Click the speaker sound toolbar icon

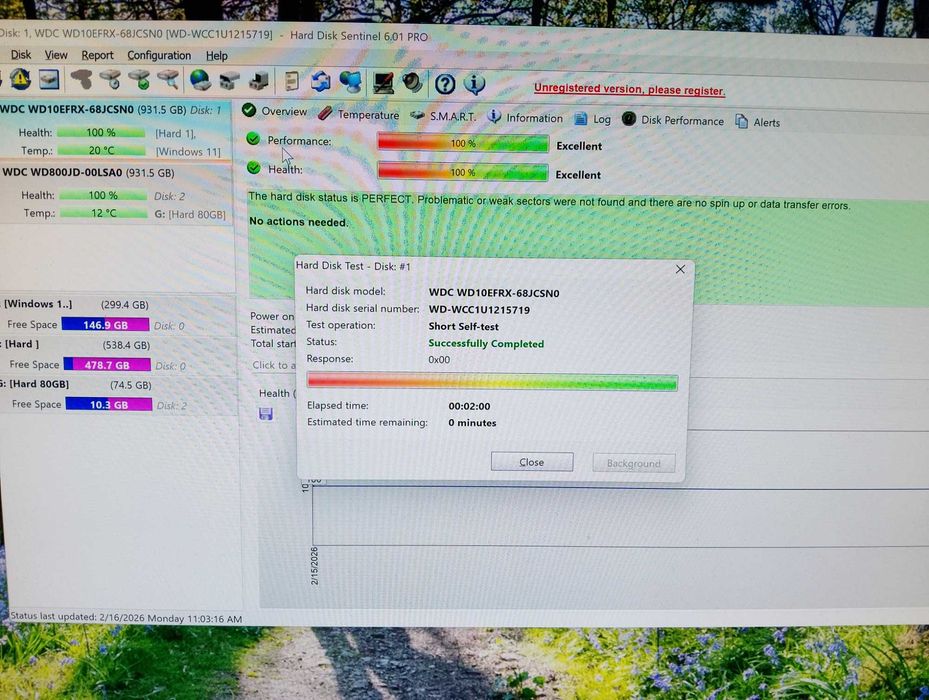coord(412,83)
